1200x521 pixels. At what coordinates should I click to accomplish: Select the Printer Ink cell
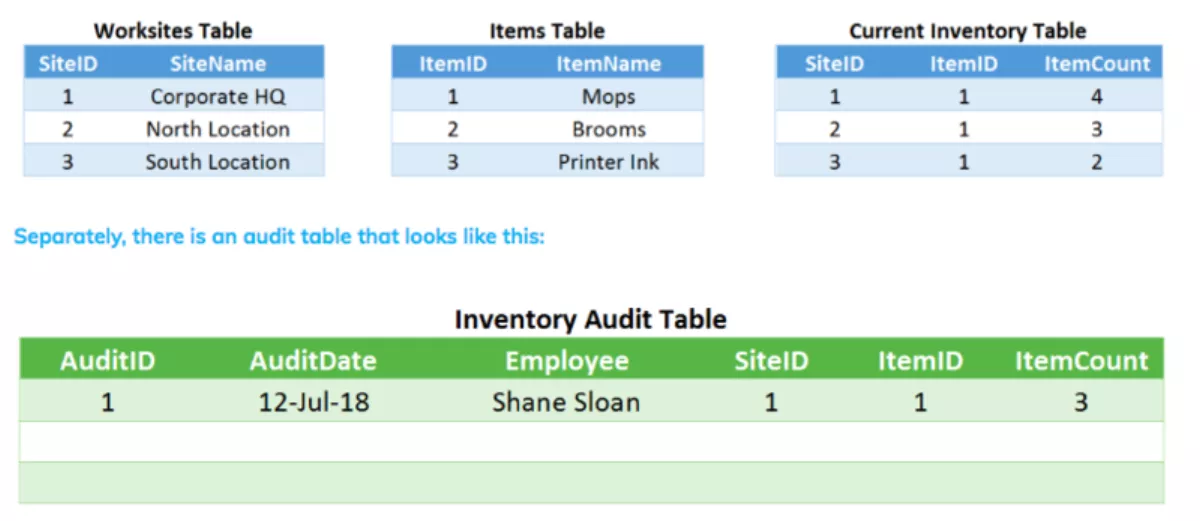tap(608, 162)
